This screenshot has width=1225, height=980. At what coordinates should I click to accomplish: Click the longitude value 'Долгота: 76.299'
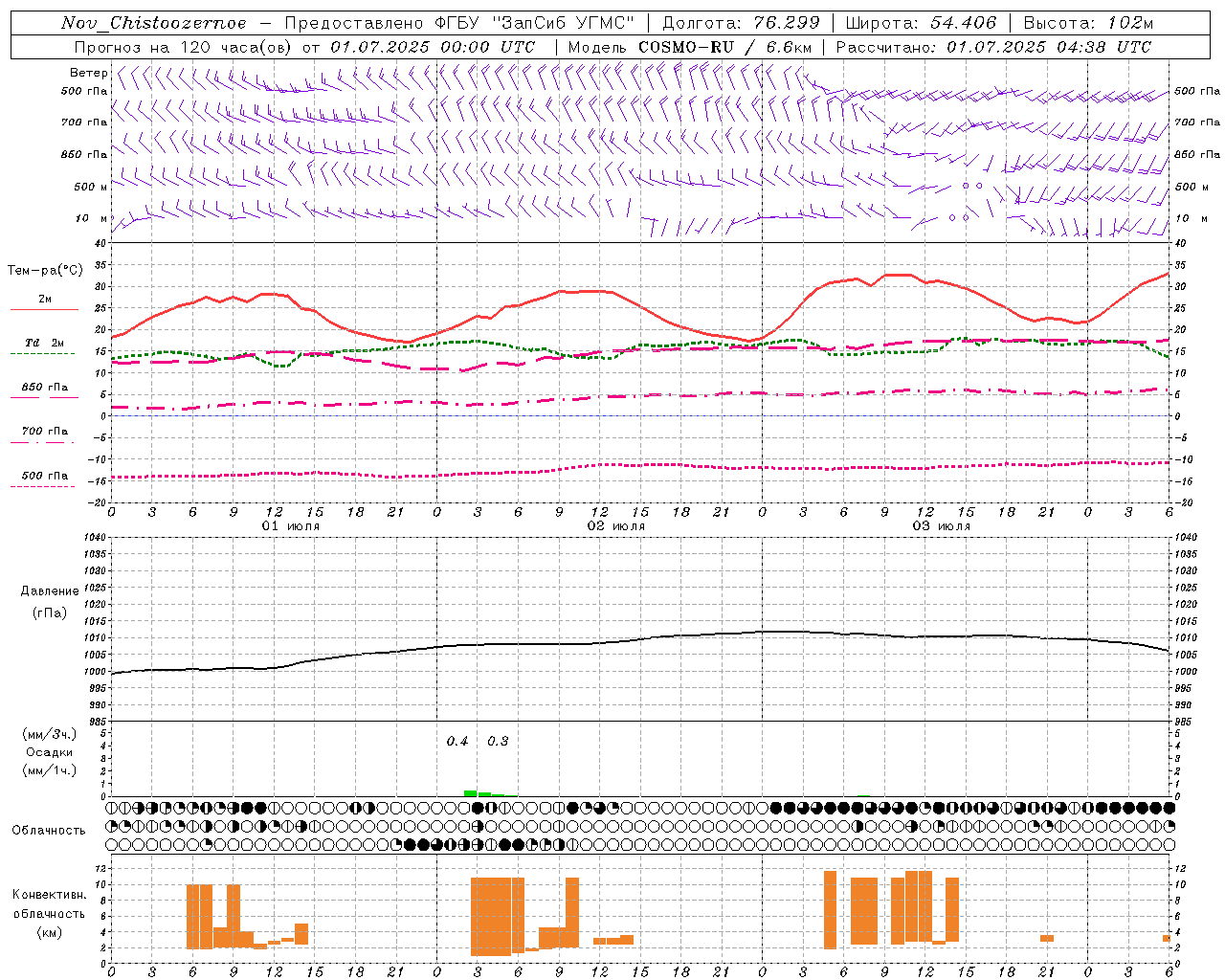click(x=740, y=23)
